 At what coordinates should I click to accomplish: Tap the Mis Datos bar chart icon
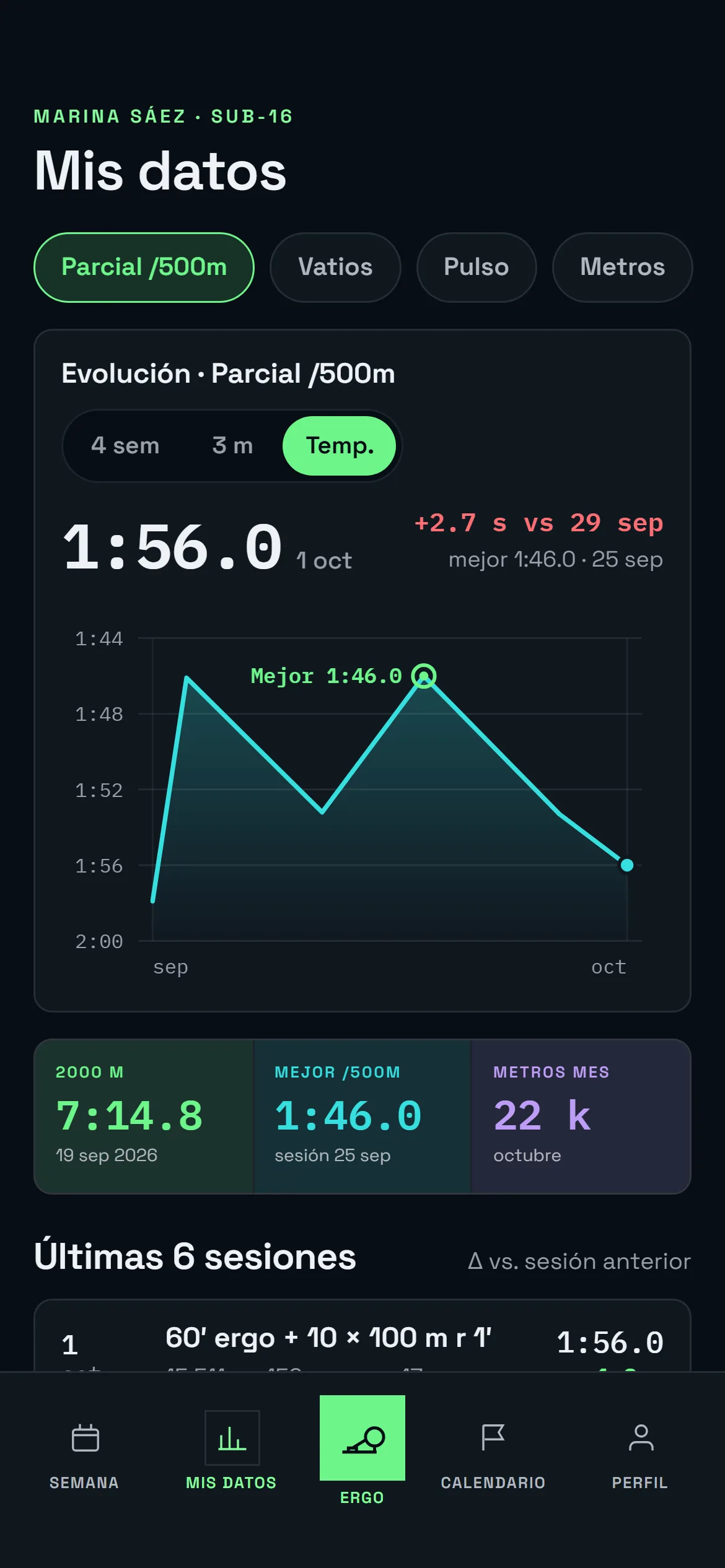232,1437
